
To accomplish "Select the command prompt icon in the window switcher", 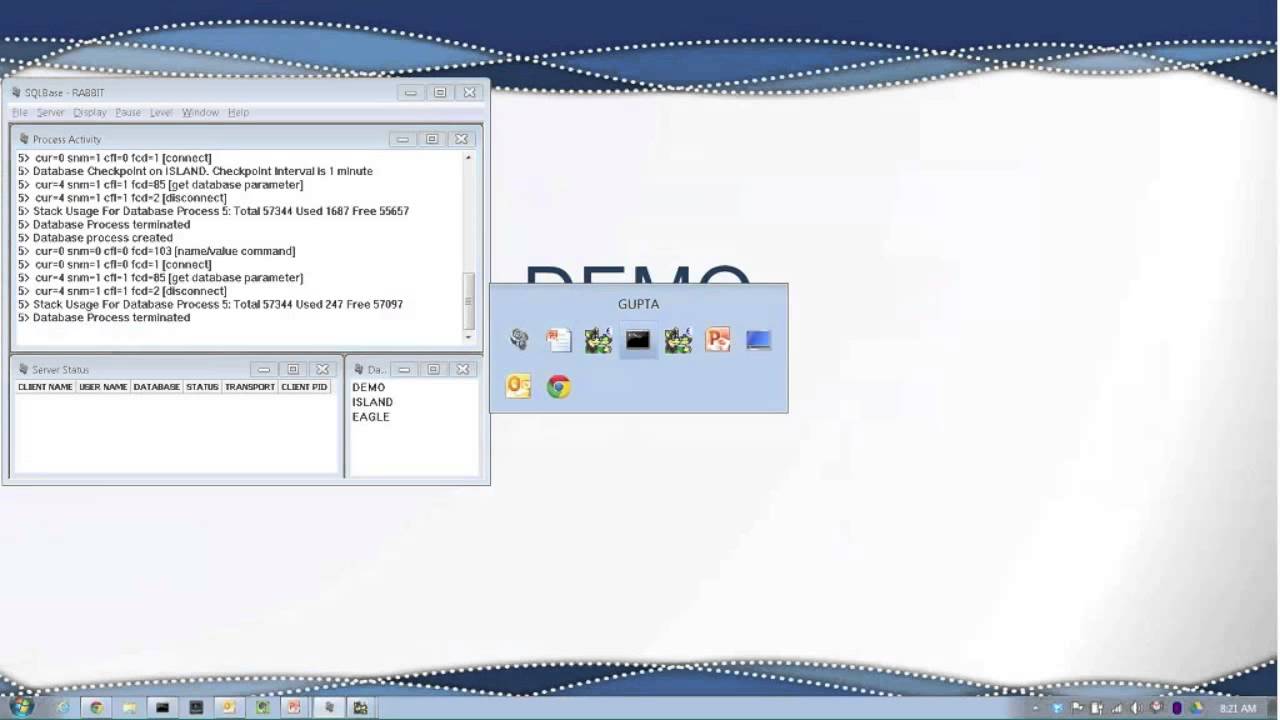I will click(x=638, y=340).
